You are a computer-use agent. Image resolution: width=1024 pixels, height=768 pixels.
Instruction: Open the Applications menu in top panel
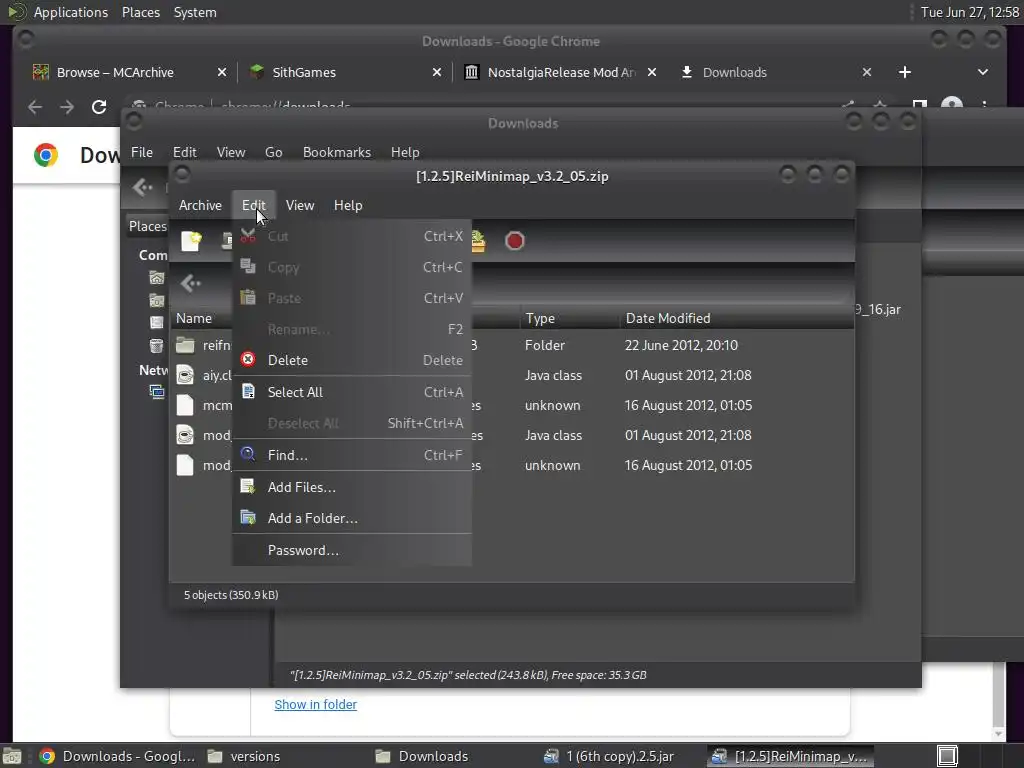[x=71, y=12]
